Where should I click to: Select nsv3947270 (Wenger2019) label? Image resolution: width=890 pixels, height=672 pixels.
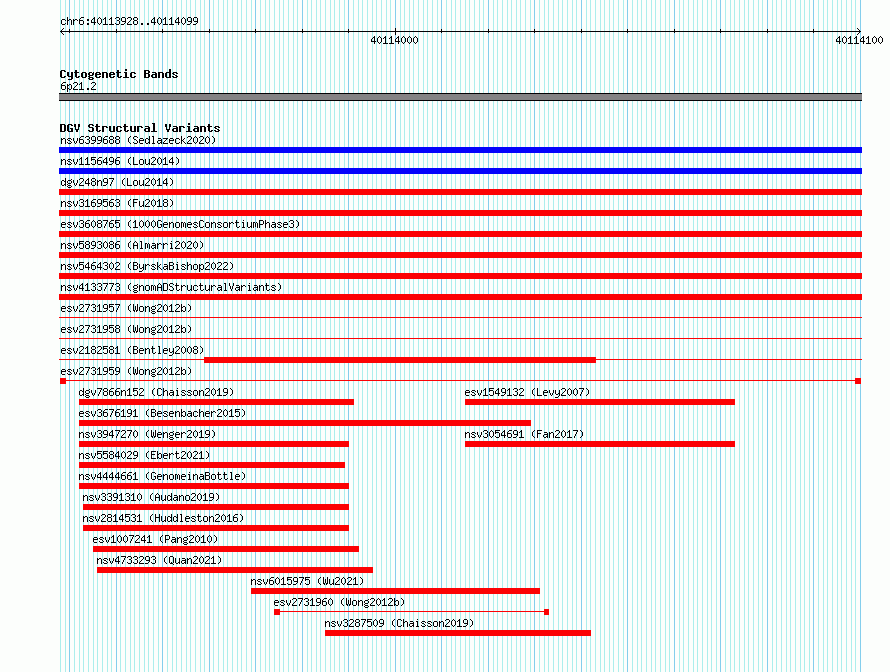(147, 434)
